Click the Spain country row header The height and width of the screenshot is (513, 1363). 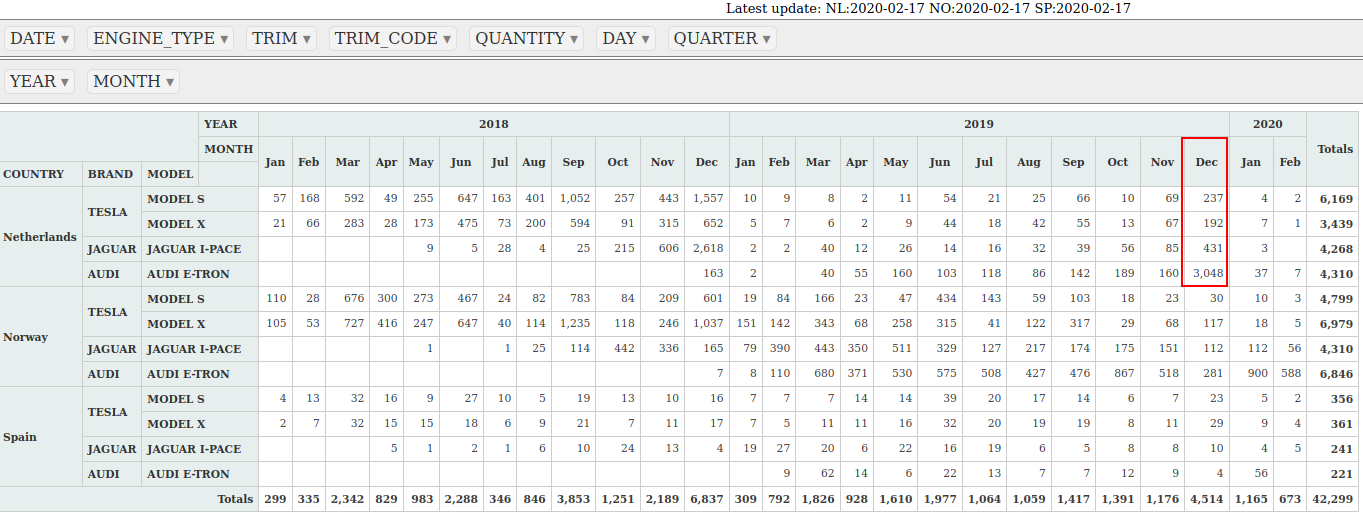coord(20,437)
